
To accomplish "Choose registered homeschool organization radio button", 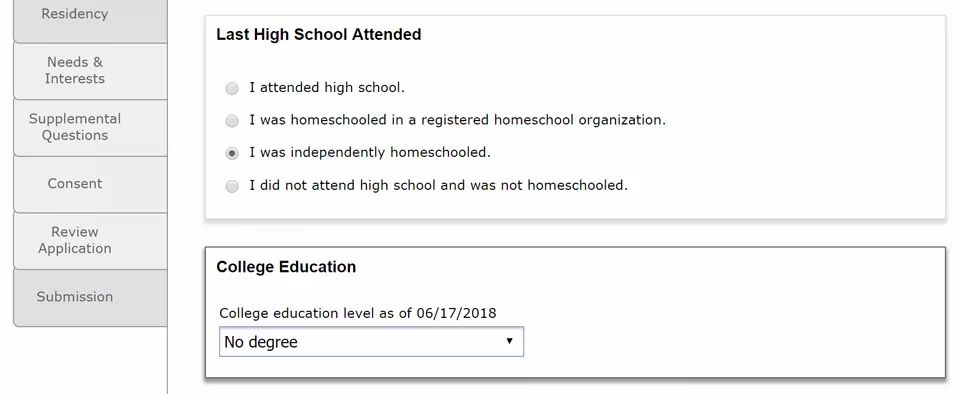I will [231, 121].
